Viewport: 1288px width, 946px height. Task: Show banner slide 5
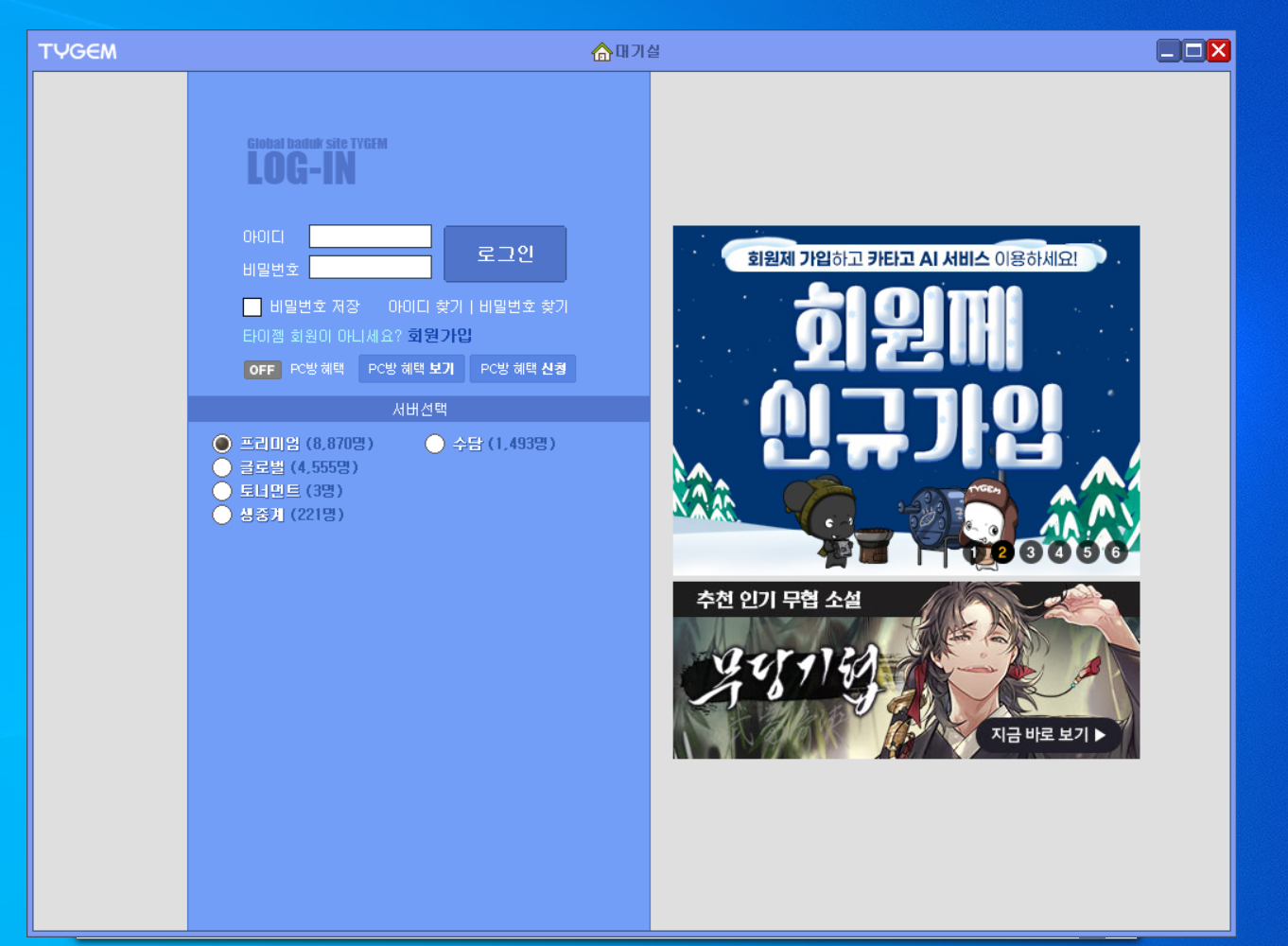(x=1088, y=552)
